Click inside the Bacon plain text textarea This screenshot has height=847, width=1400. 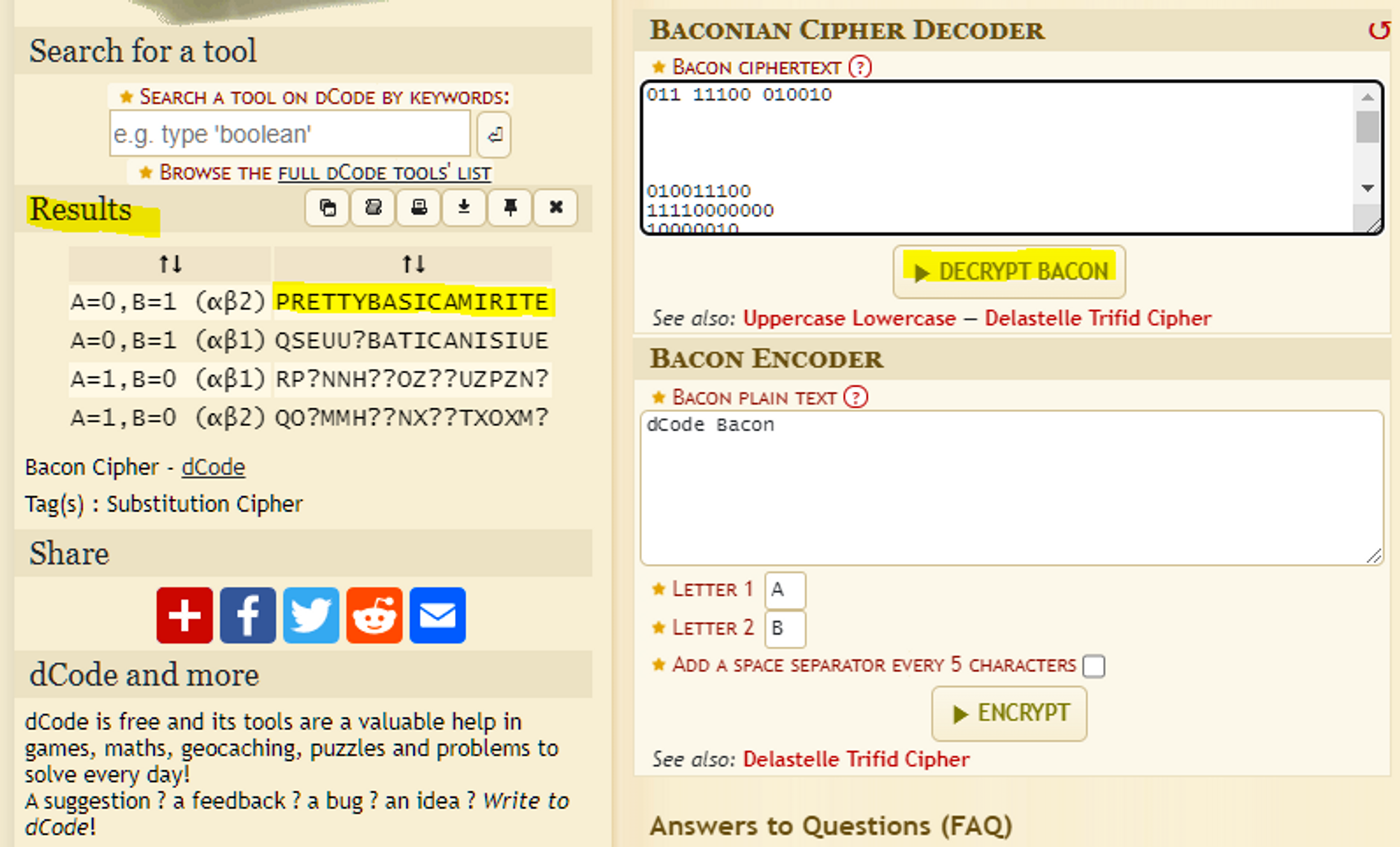(1011, 488)
